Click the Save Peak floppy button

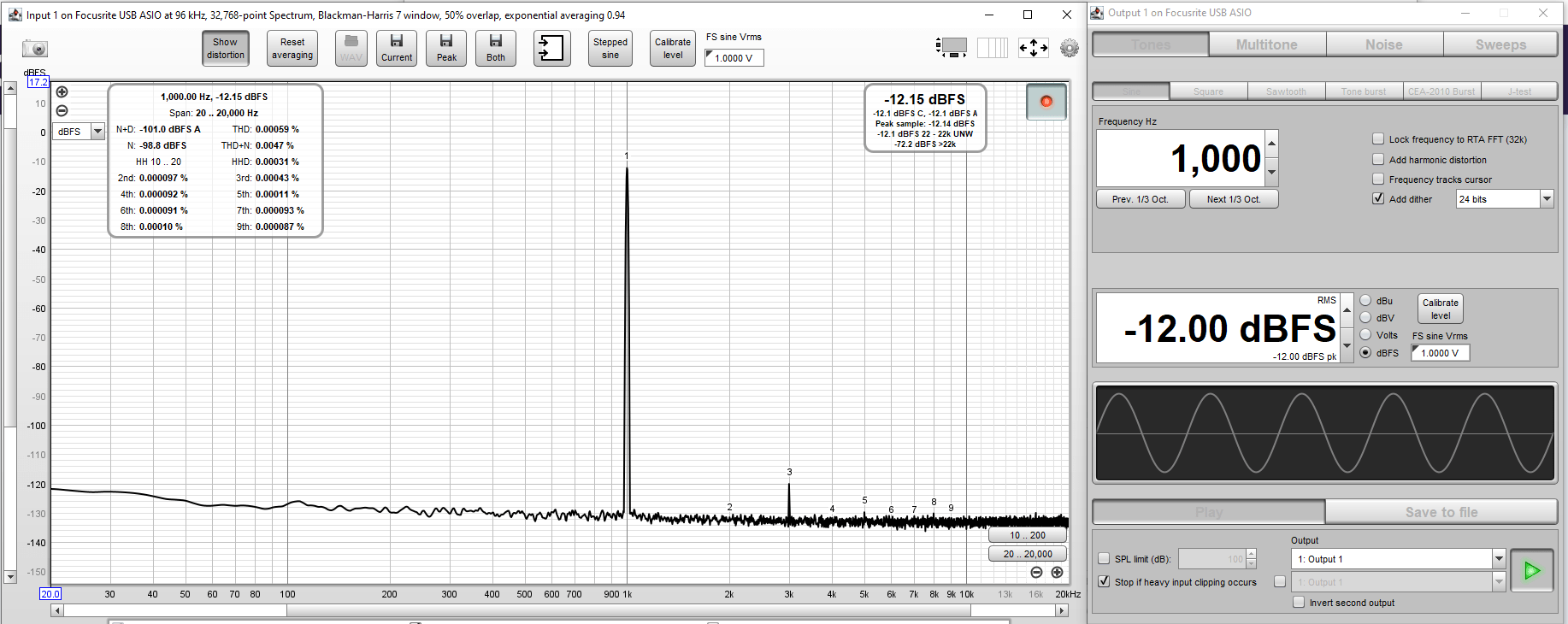(x=446, y=48)
